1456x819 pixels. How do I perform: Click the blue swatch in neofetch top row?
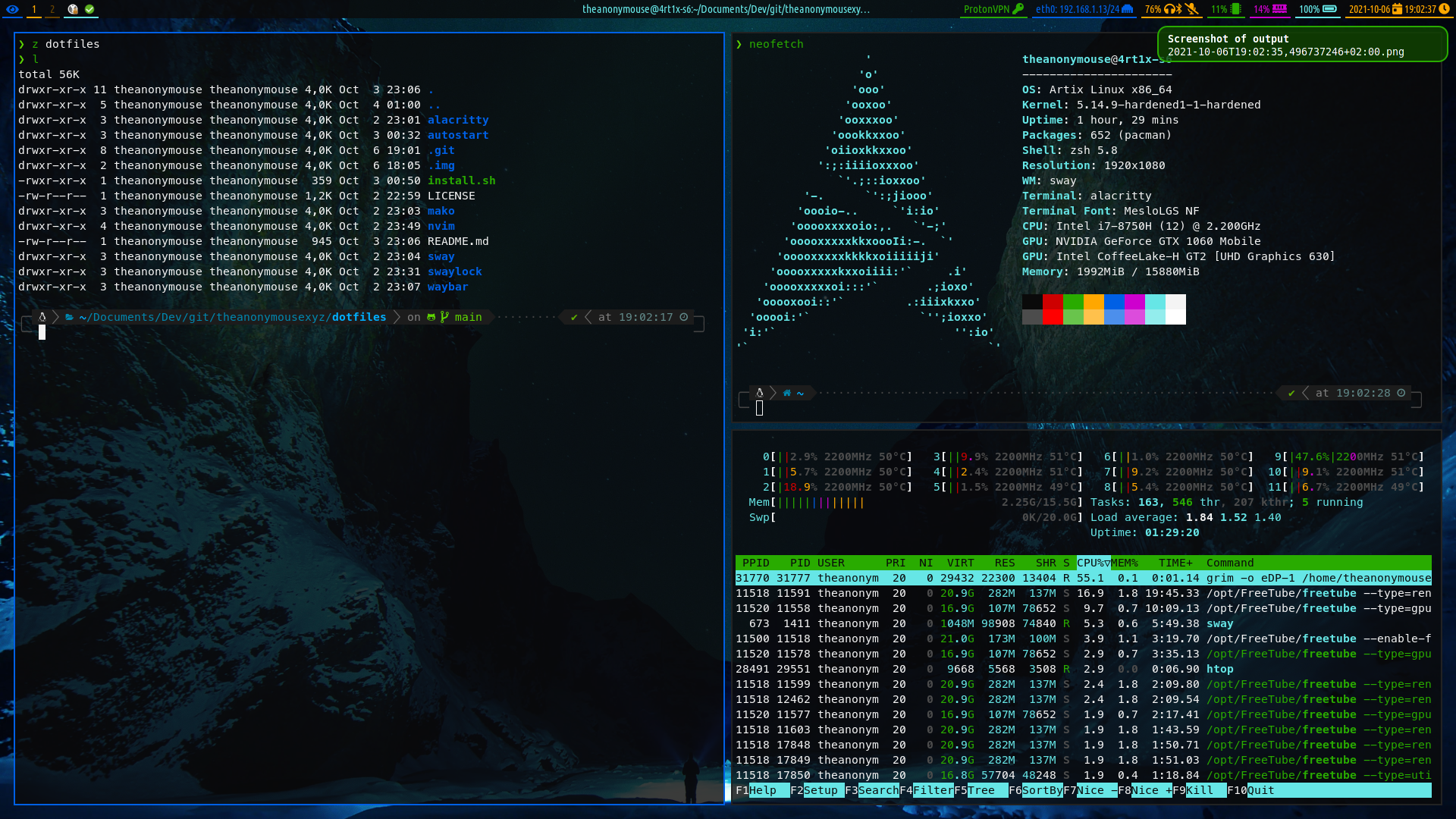1114,302
